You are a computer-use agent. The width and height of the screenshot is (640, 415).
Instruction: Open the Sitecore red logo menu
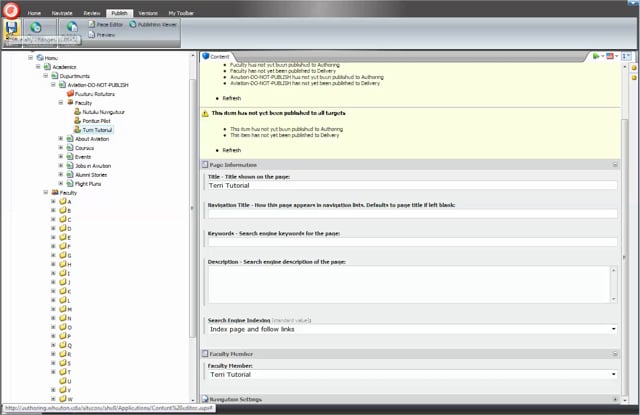tap(11, 10)
